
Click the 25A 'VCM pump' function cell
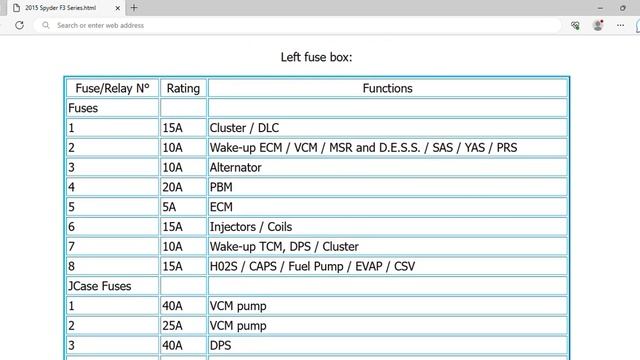(387, 326)
